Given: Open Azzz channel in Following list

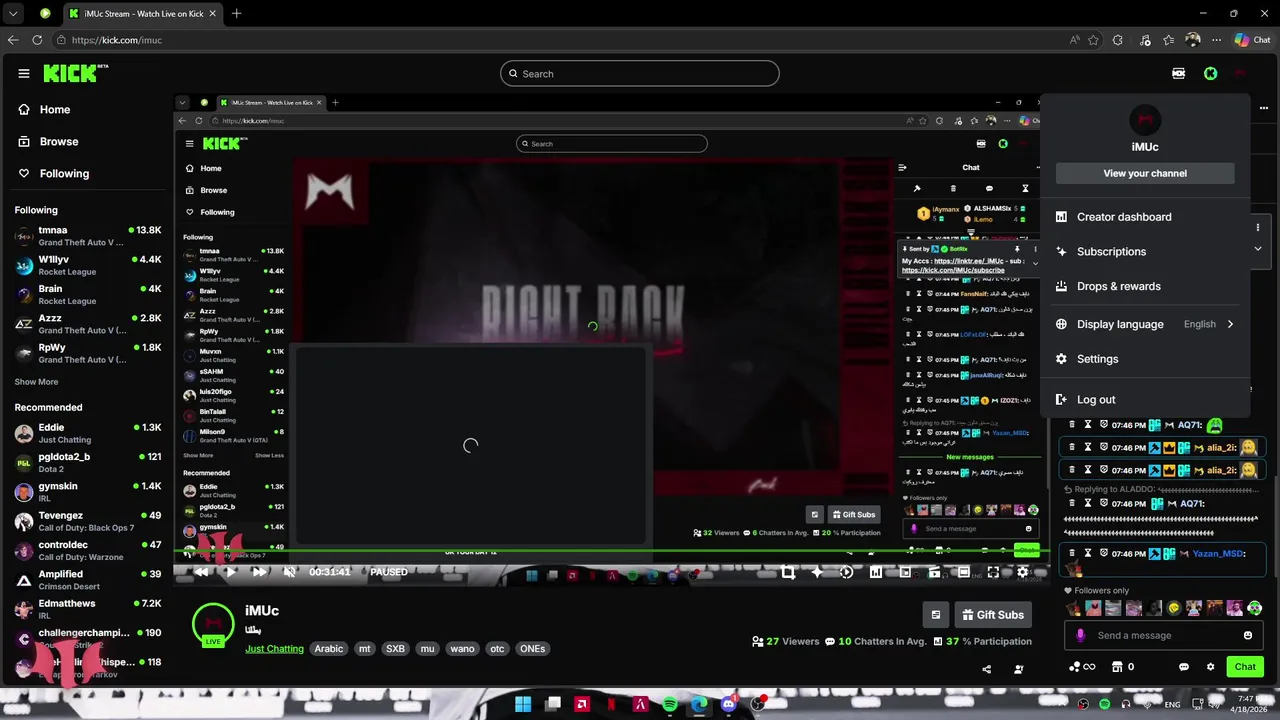Looking at the screenshot, I should (88, 324).
